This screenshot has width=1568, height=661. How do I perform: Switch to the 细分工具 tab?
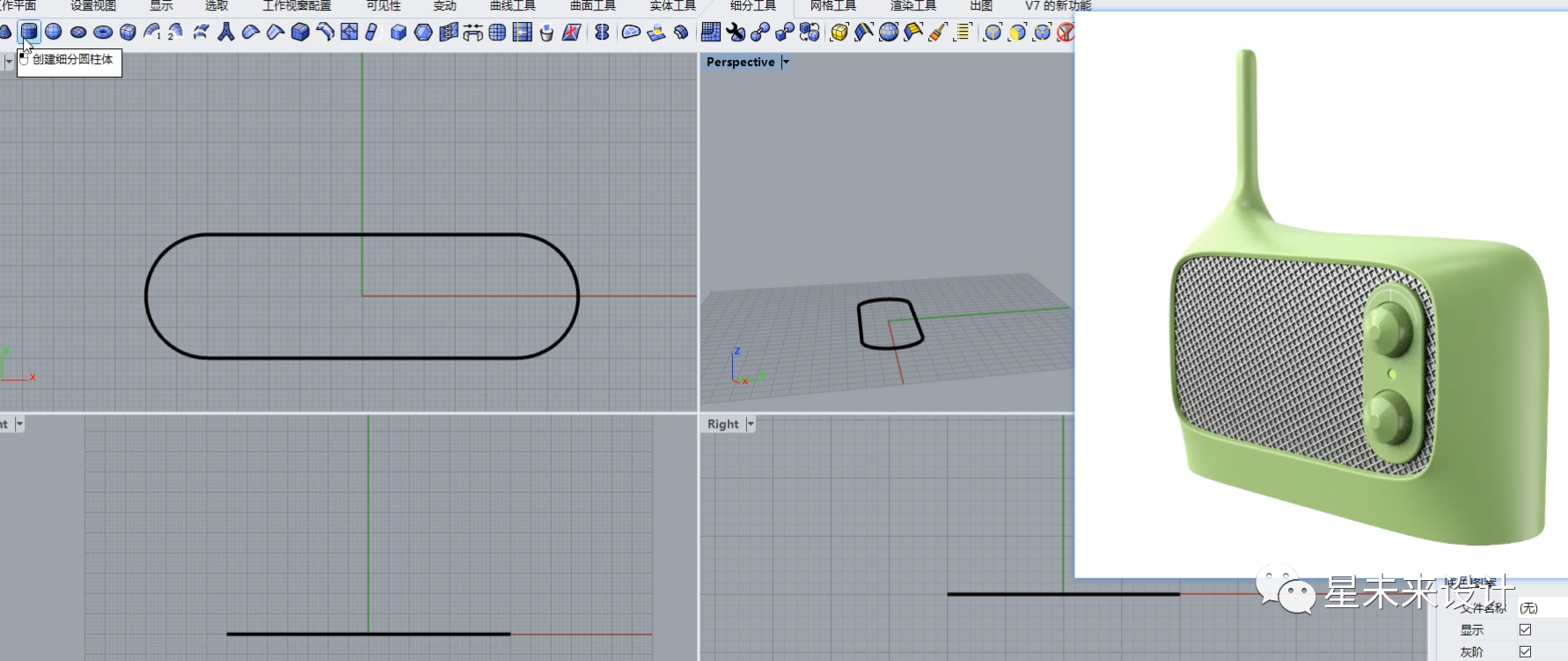(x=753, y=6)
